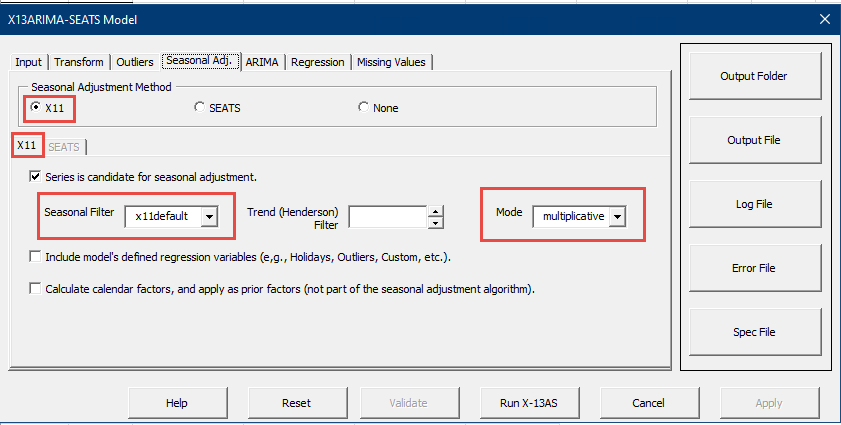The height and width of the screenshot is (425, 841).
Task: Click the Cancel button
Action: click(649, 402)
